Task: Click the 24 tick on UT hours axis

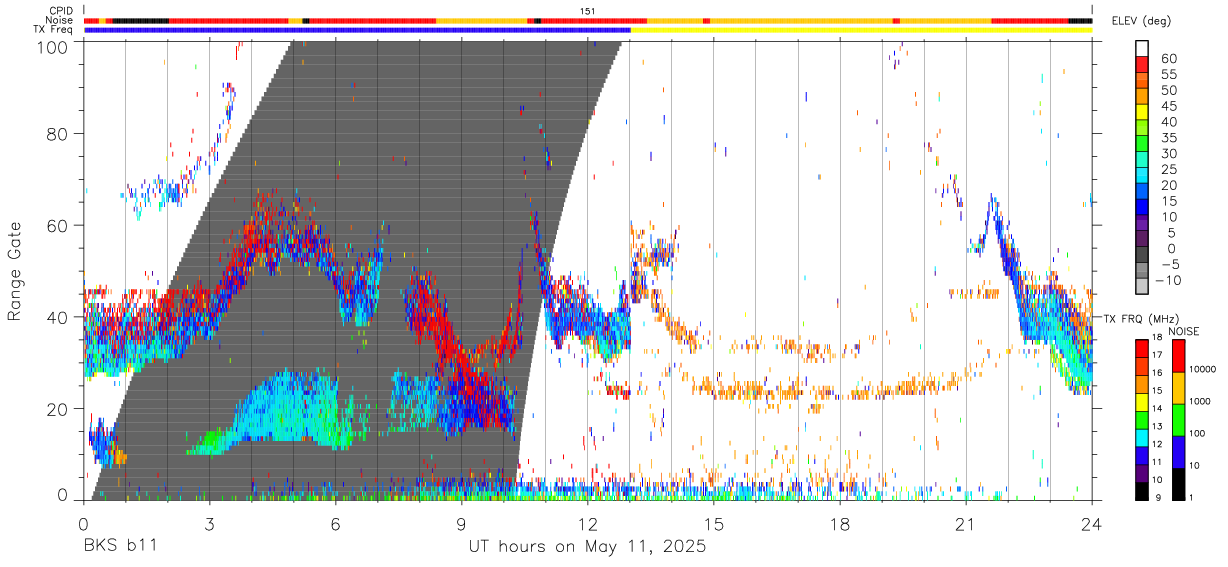Action: pyautogui.click(x=1091, y=522)
